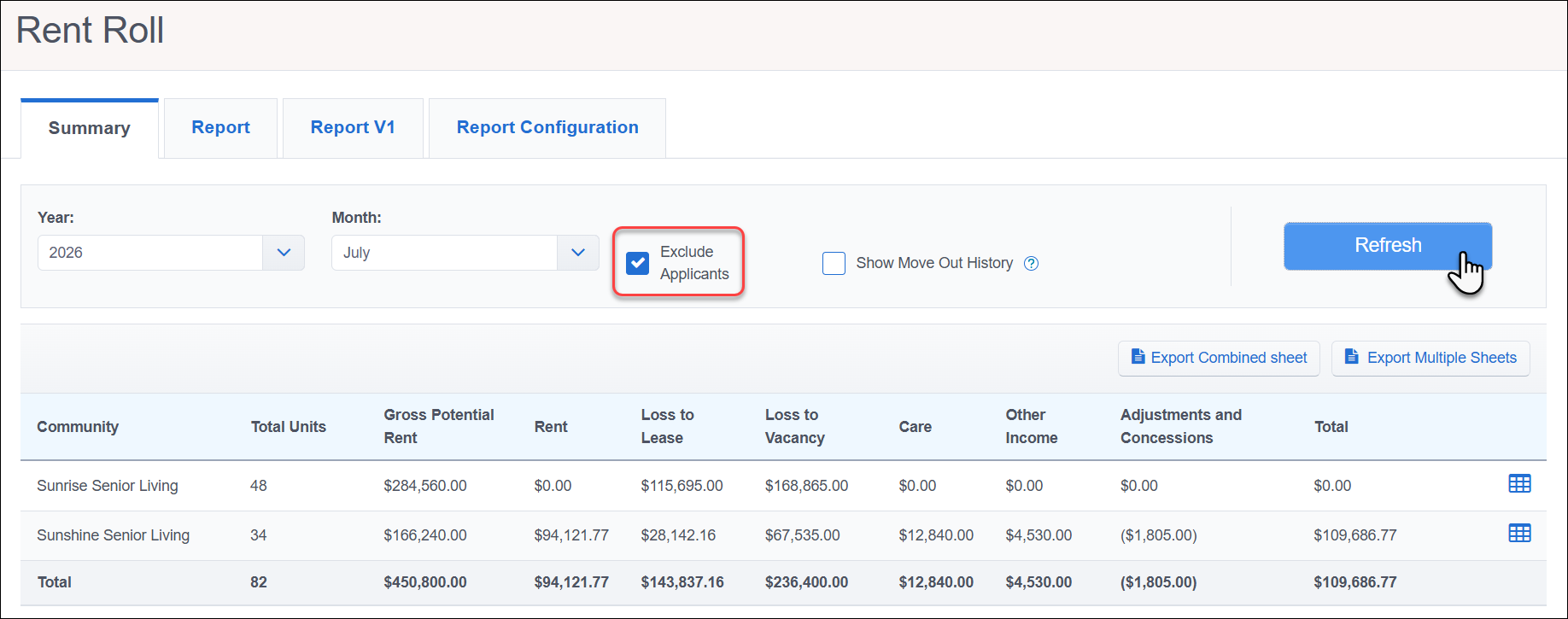Open the Report tab
This screenshot has width=1568, height=619.
[x=220, y=128]
